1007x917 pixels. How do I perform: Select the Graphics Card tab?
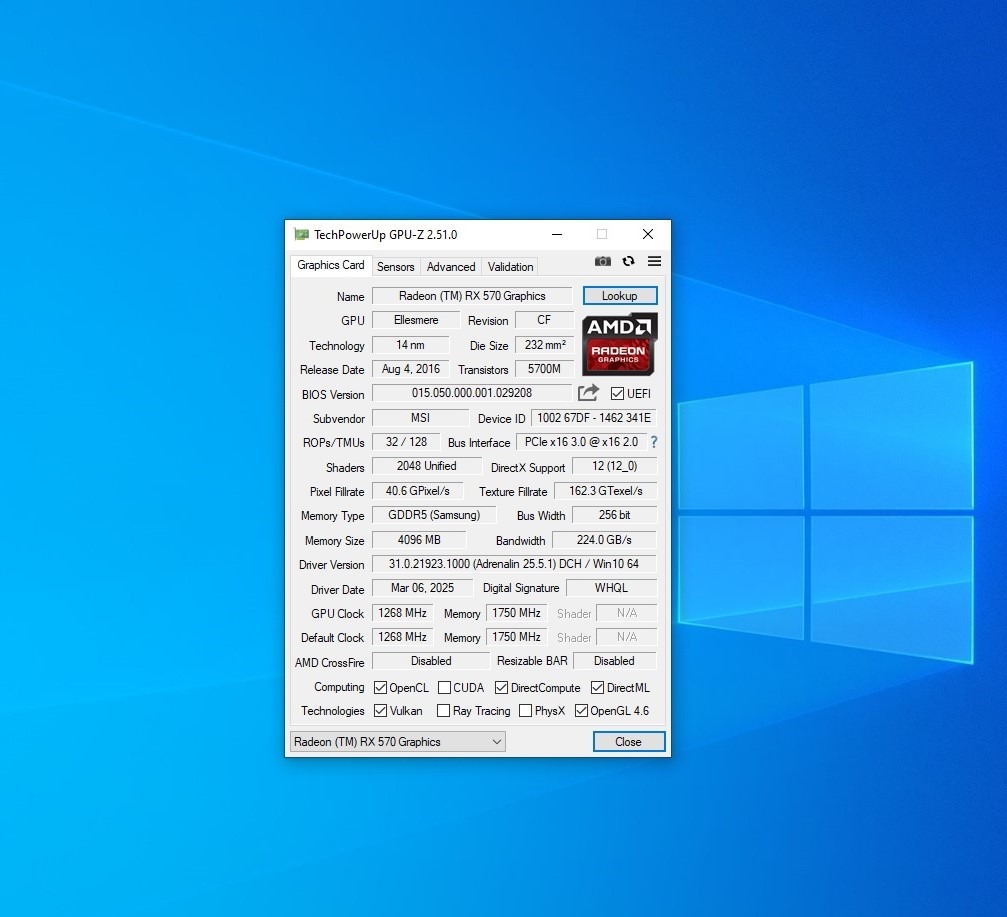330,265
